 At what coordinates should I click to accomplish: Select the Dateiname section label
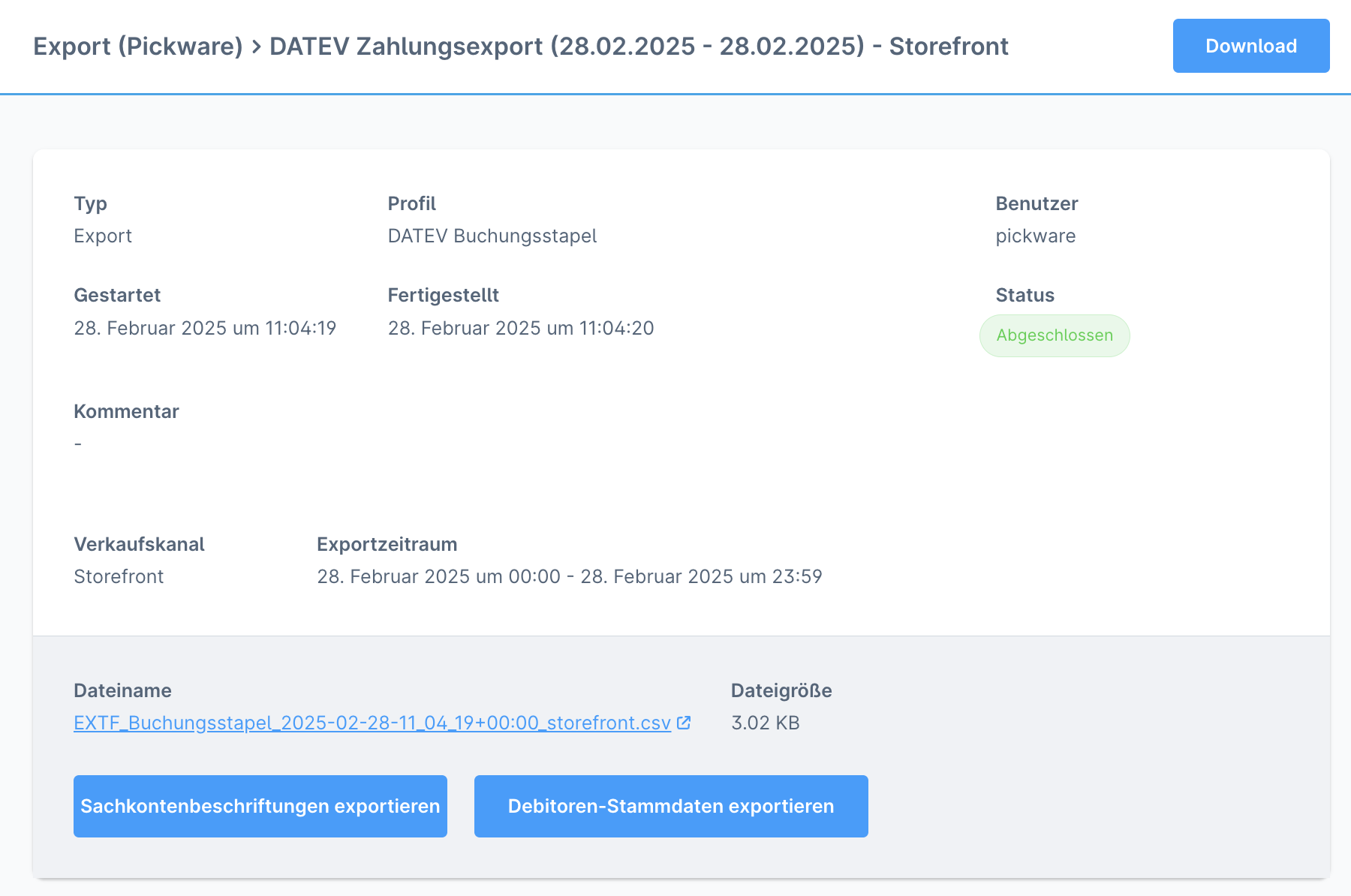(122, 690)
